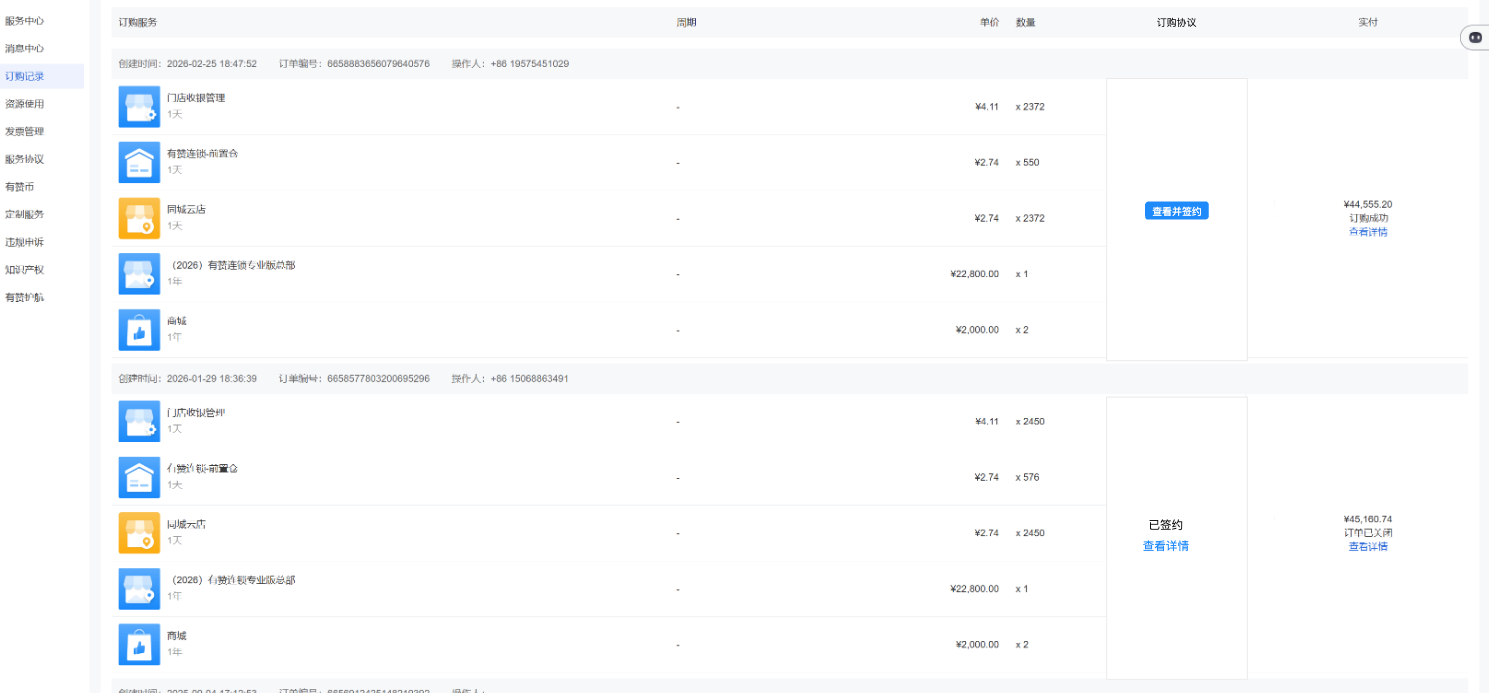Click the orange 同城云店 icon in the second order
Viewport: 1489px width, 693px height.
coord(139,533)
